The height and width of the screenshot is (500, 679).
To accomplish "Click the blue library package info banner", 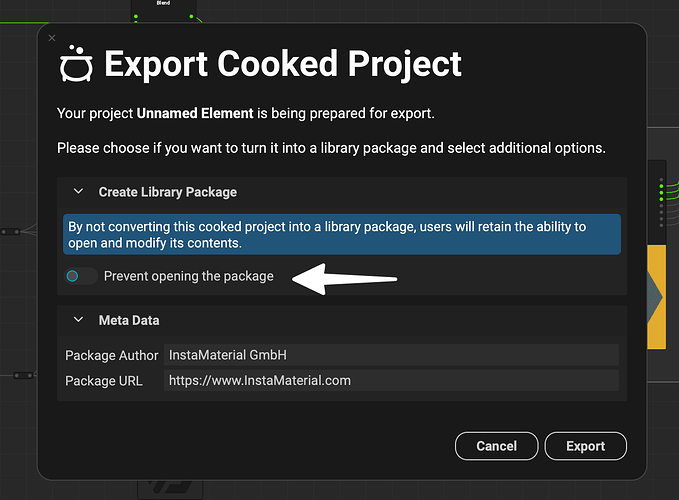I will [x=341, y=235].
